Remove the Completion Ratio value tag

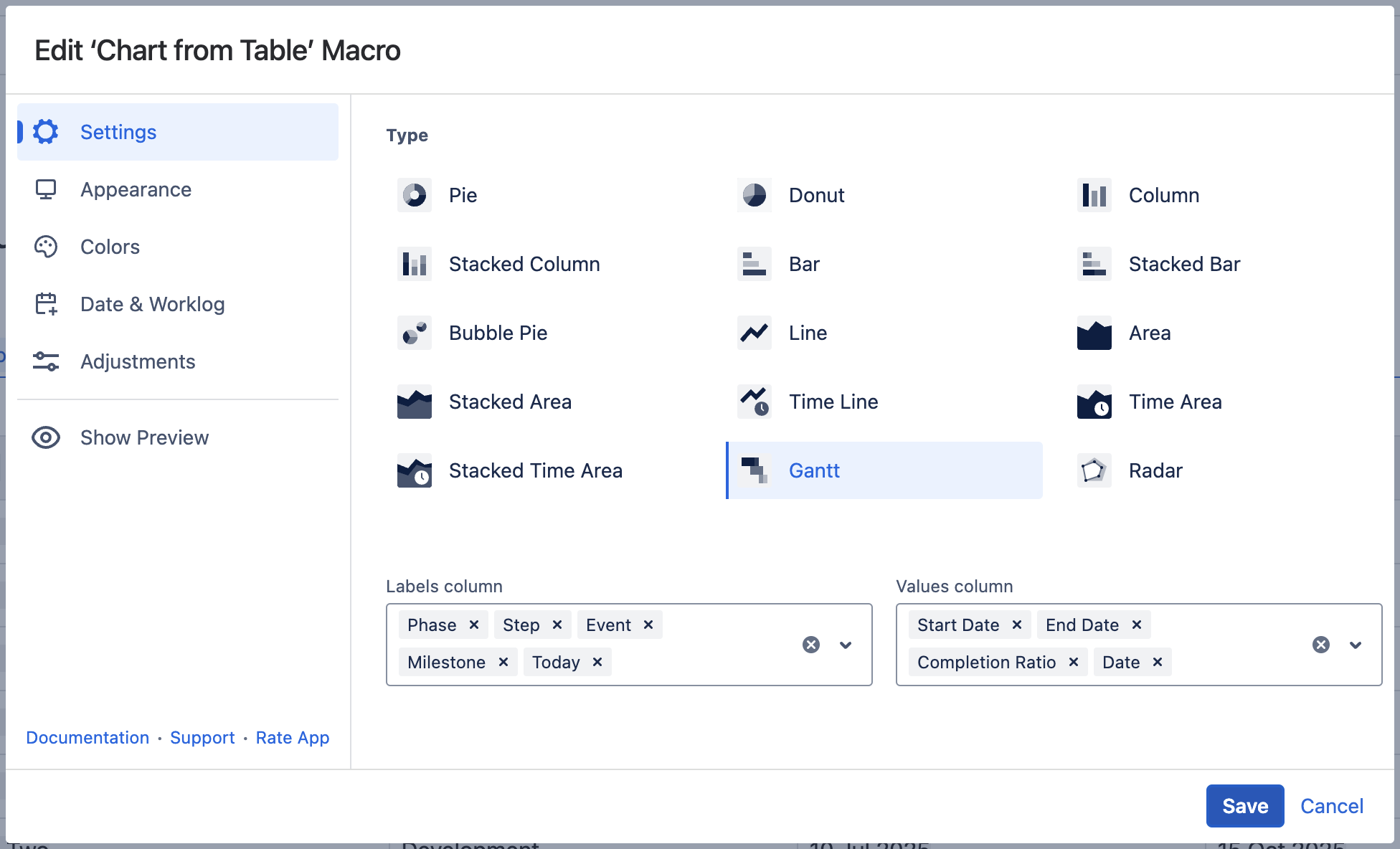(1074, 662)
